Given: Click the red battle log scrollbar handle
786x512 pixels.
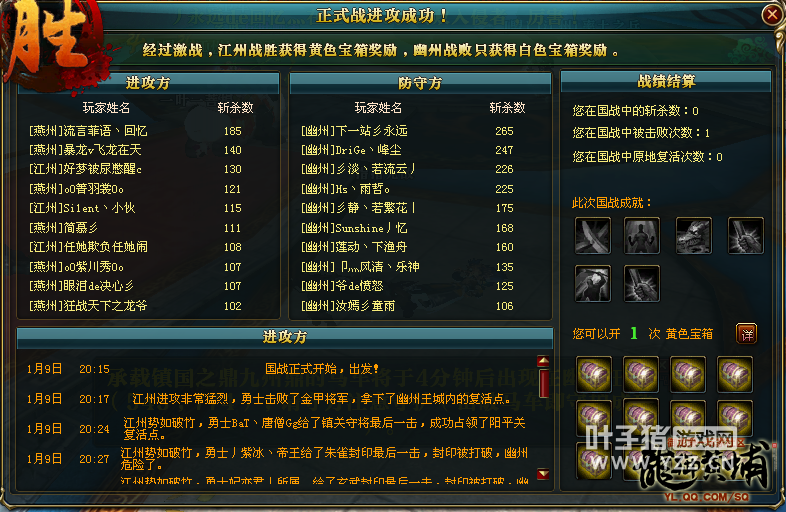Looking at the screenshot, I should click(x=543, y=384).
